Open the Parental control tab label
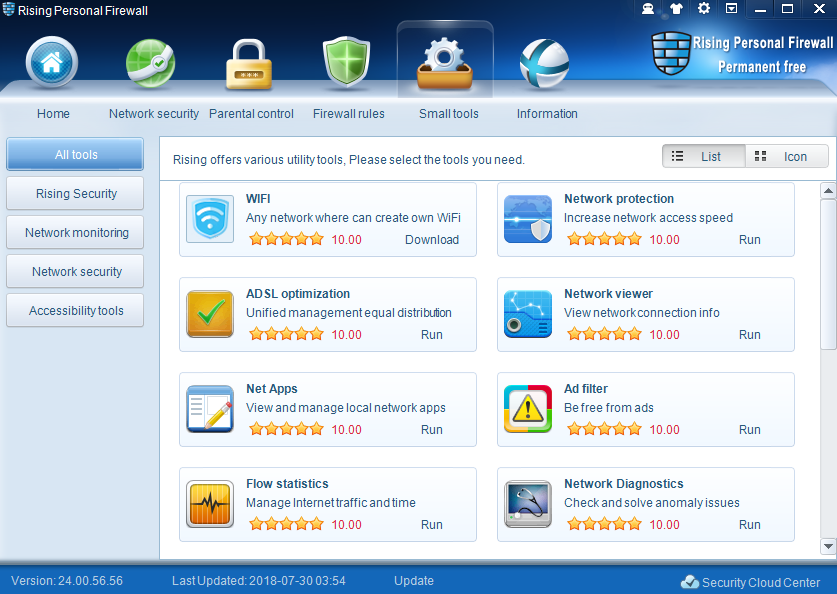 [251, 114]
